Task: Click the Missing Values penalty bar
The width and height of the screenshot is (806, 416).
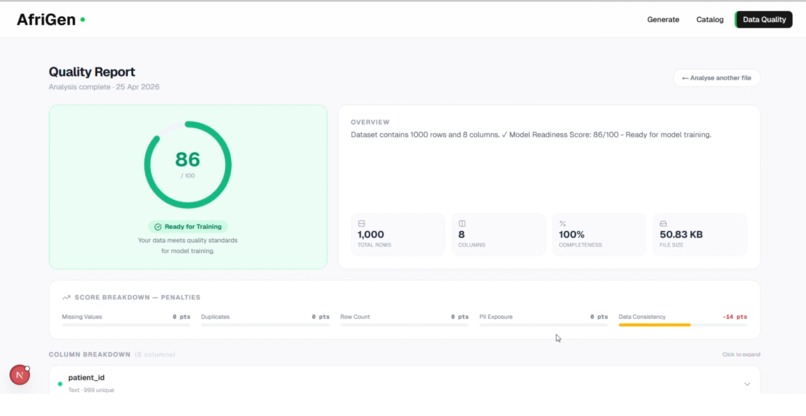Action: pos(126,325)
